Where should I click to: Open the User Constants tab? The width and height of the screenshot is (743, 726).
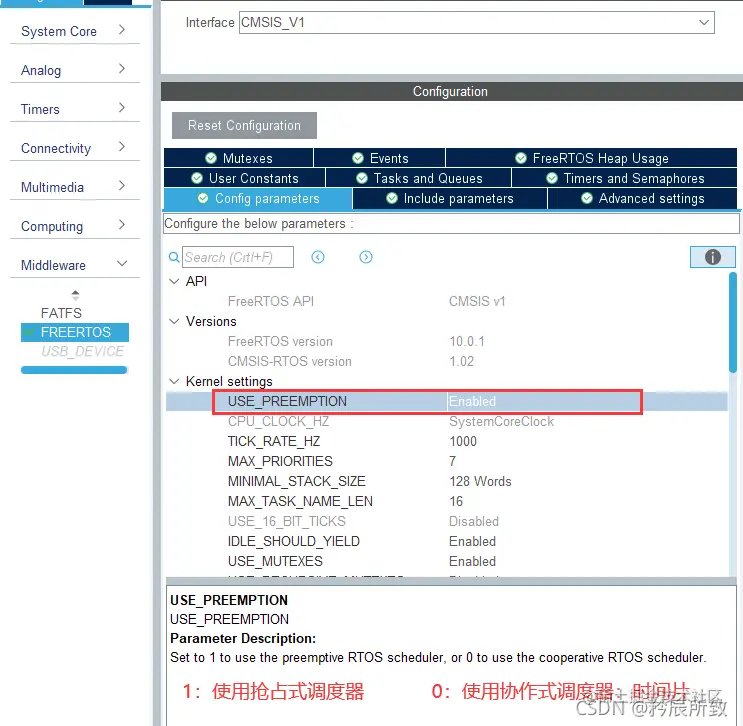[245, 178]
